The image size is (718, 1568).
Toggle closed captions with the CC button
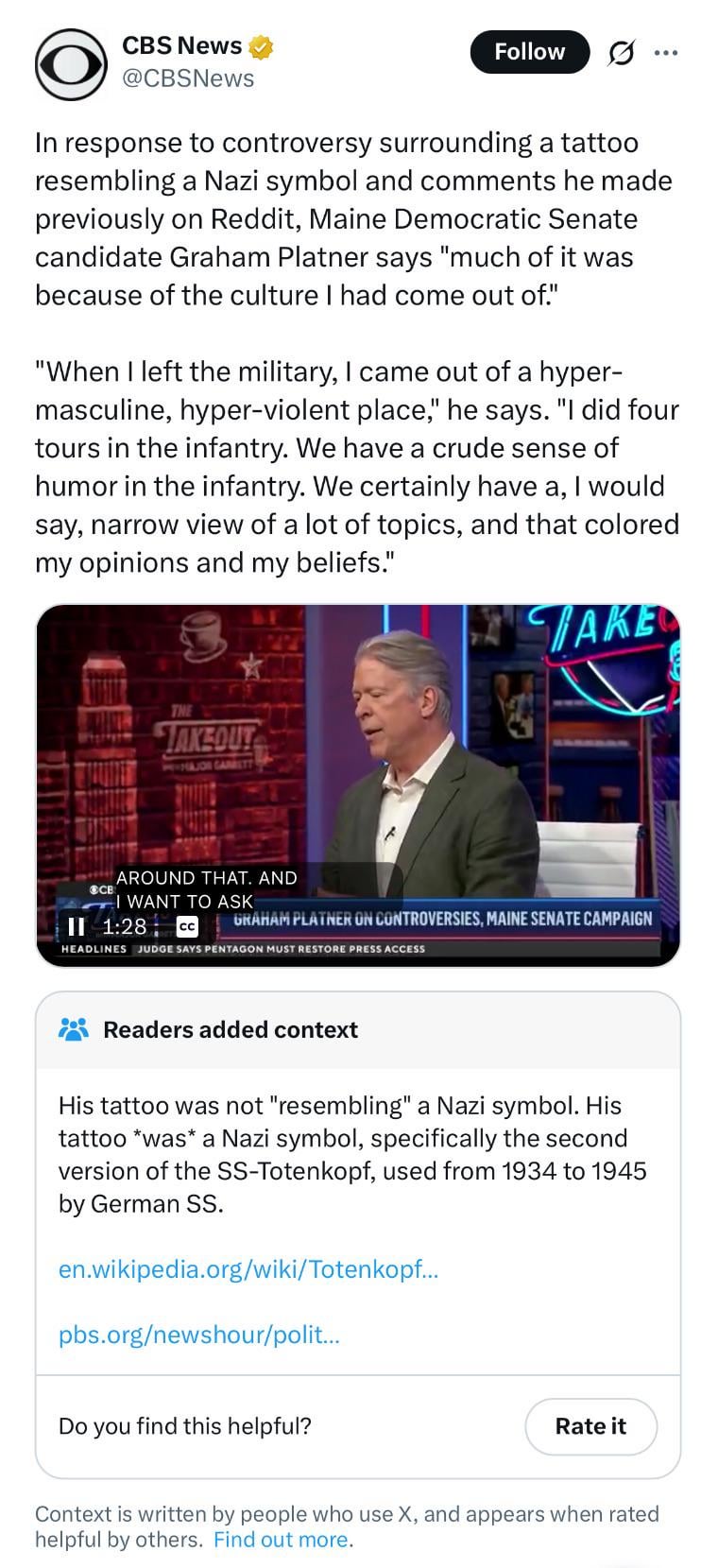tap(187, 926)
